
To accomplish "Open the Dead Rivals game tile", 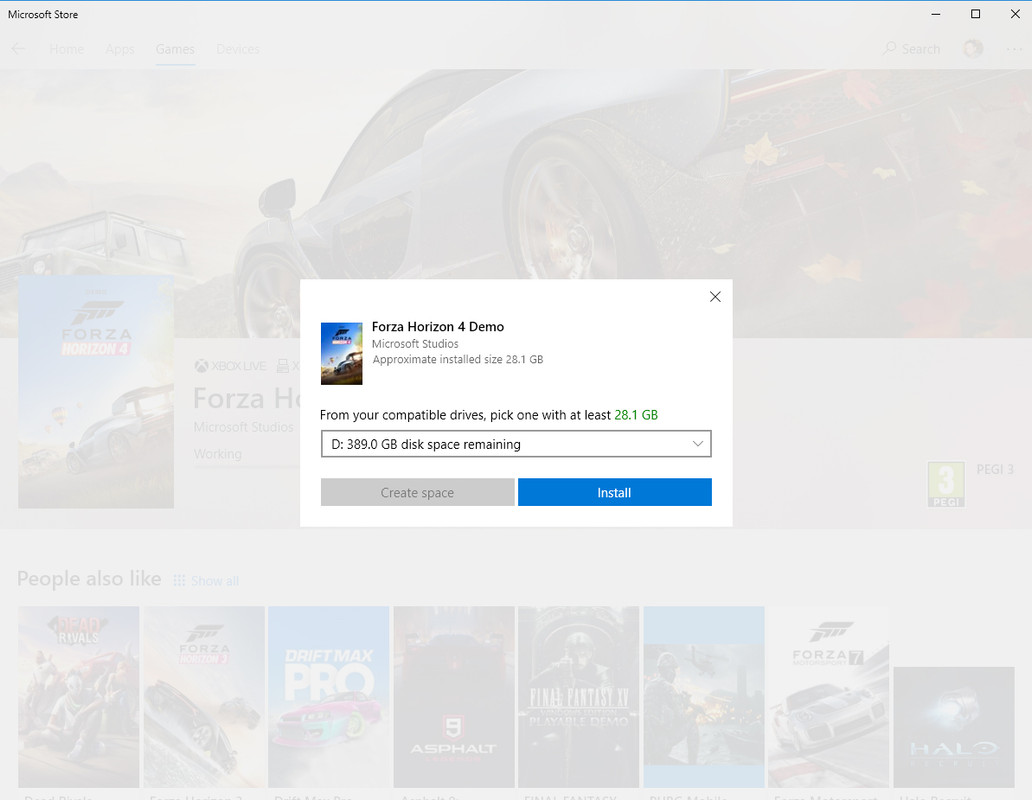I will click(x=78, y=697).
